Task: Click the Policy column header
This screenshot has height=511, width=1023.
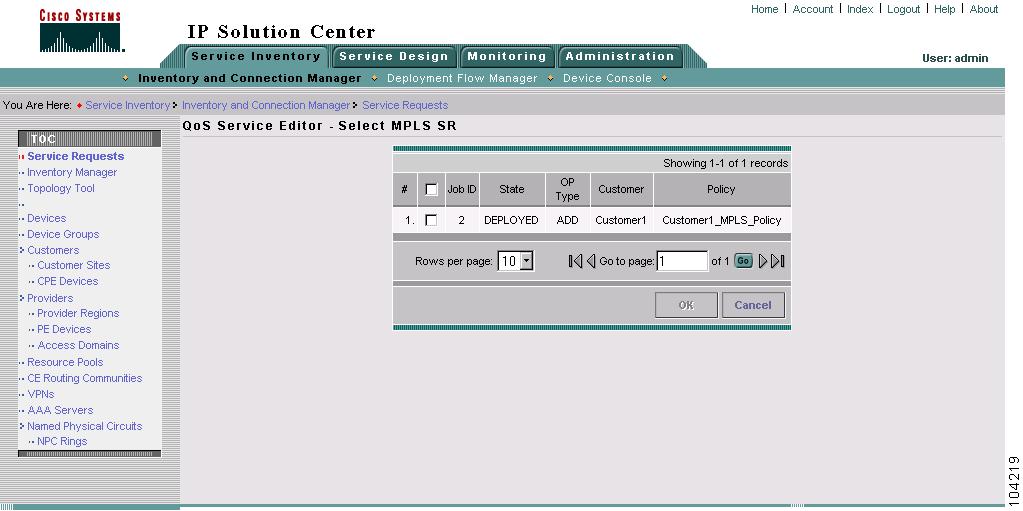Action: pos(721,189)
